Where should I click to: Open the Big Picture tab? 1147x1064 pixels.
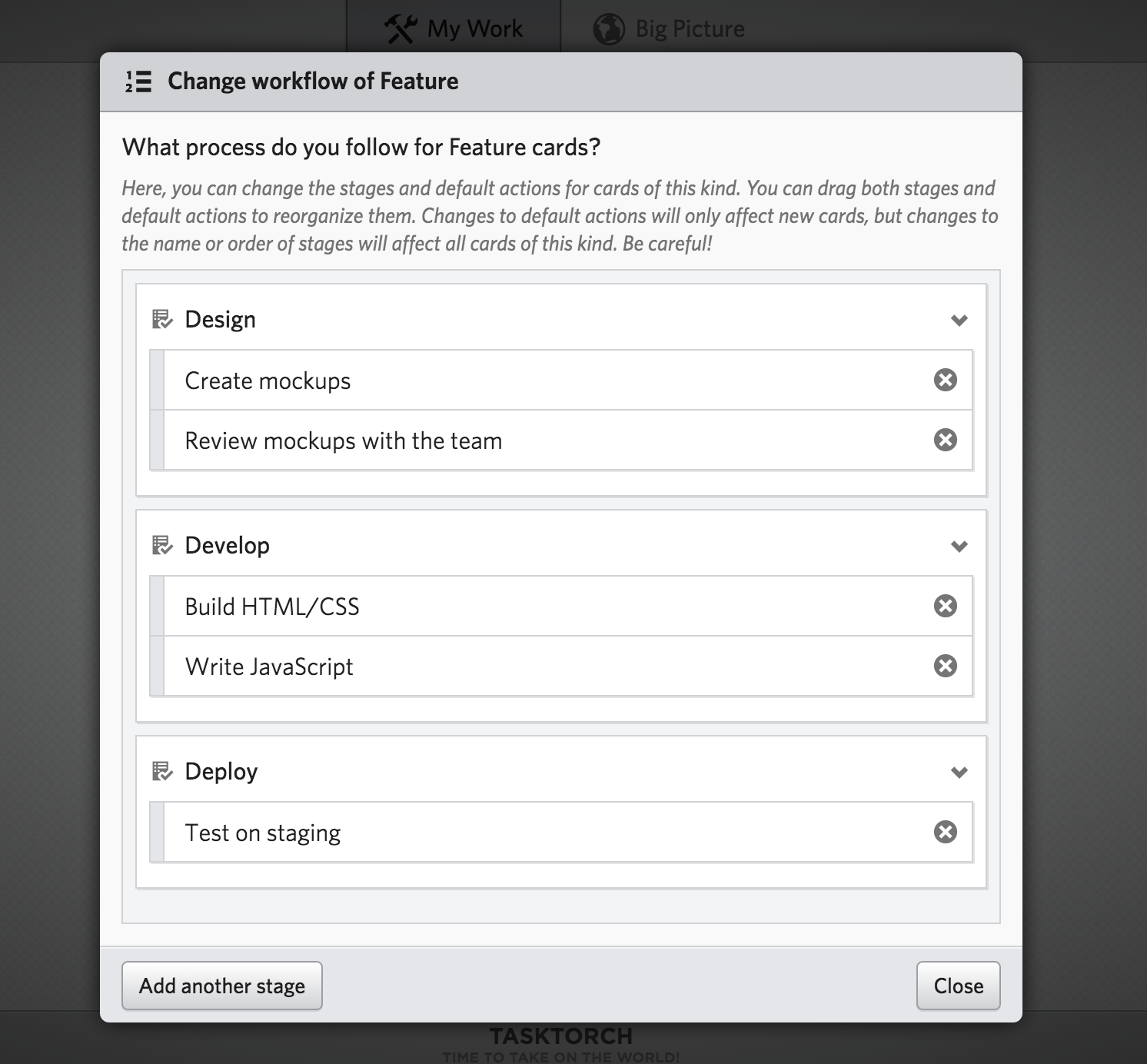[669, 29]
